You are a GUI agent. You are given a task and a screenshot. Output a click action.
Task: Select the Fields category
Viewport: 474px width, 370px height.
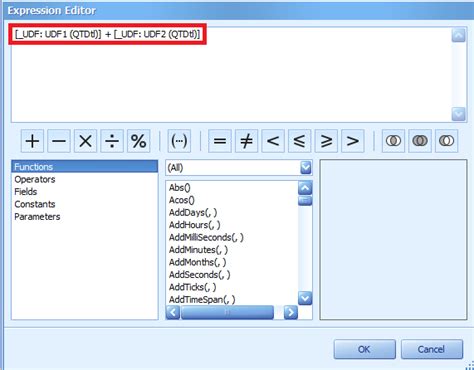tap(85, 192)
